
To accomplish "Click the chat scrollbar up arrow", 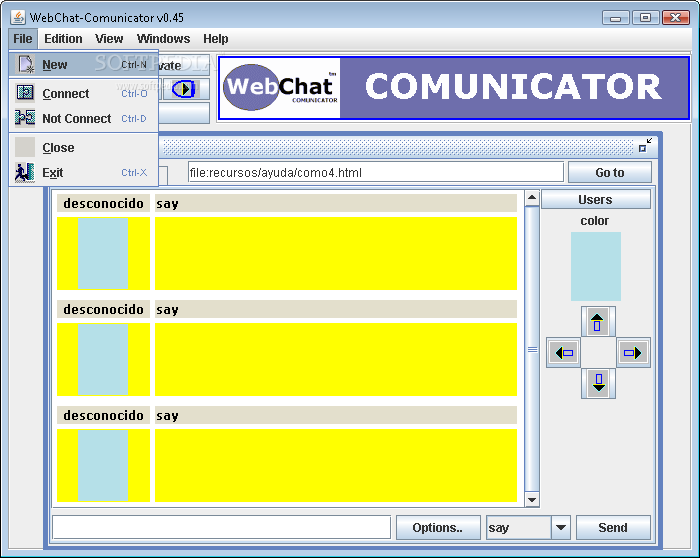I will 532,197.
